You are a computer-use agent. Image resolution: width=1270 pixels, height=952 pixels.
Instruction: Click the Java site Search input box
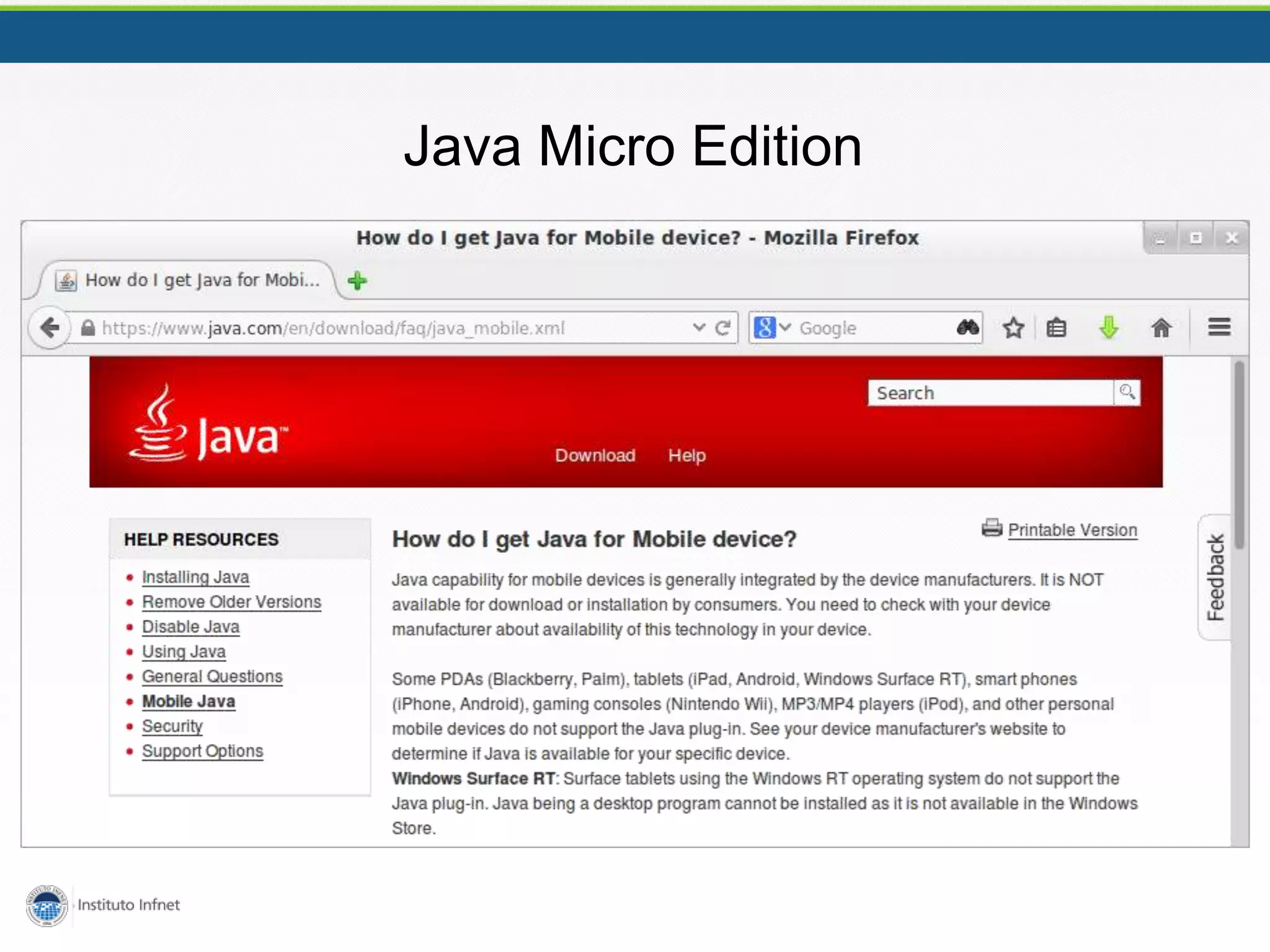tap(990, 393)
